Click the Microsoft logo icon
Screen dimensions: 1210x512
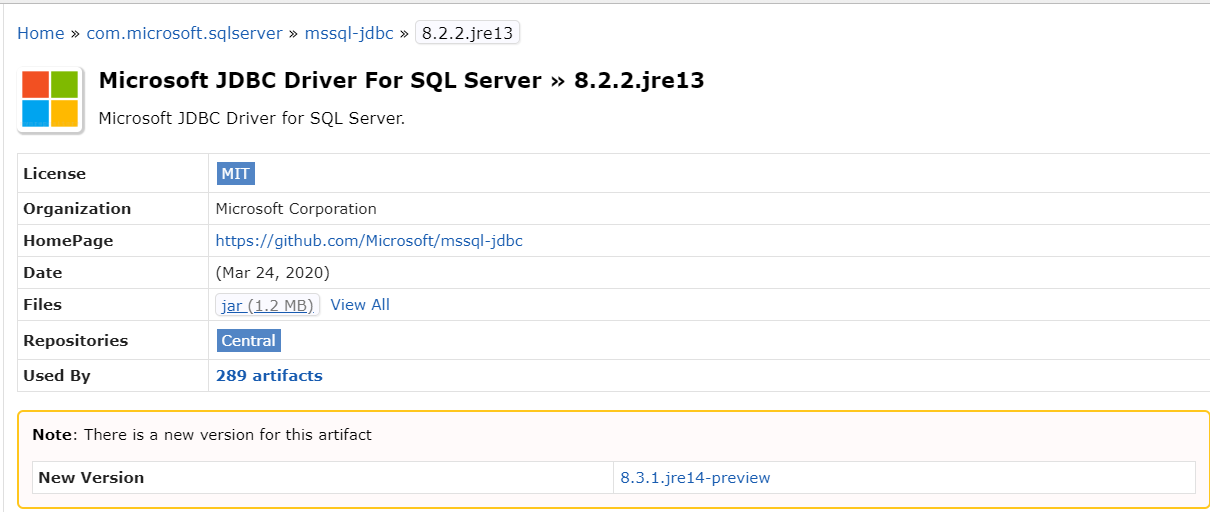[x=50, y=99]
